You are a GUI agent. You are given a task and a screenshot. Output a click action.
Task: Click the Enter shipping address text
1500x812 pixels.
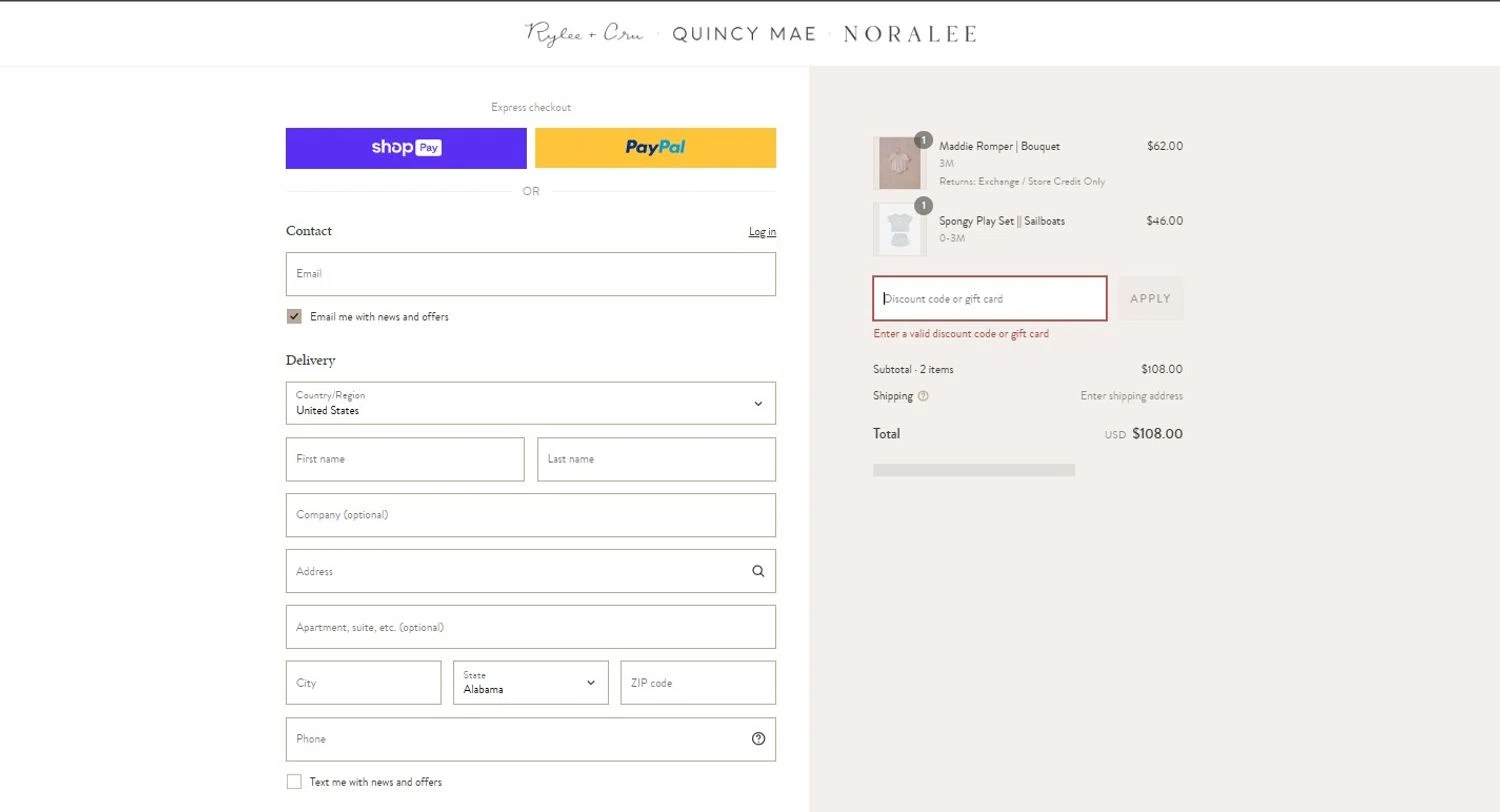1131,396
